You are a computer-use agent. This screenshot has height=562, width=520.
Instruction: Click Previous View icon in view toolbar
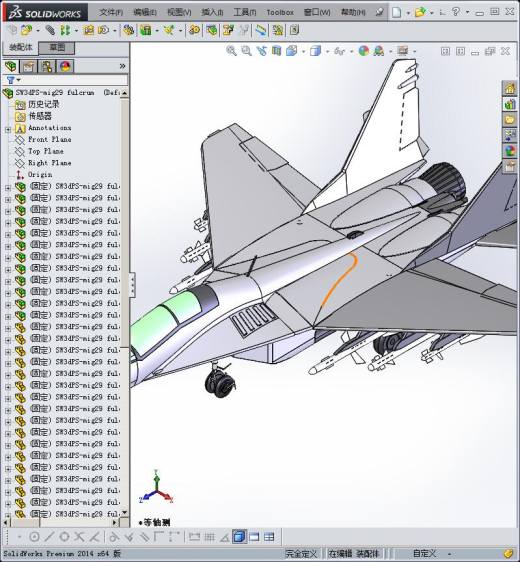(x=262, y=51)
